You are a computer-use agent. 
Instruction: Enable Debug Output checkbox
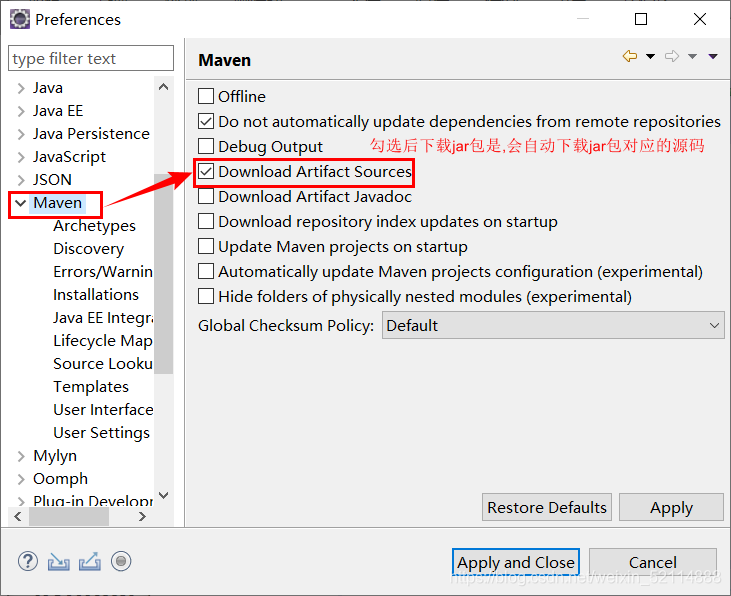(x=206, y=146)
